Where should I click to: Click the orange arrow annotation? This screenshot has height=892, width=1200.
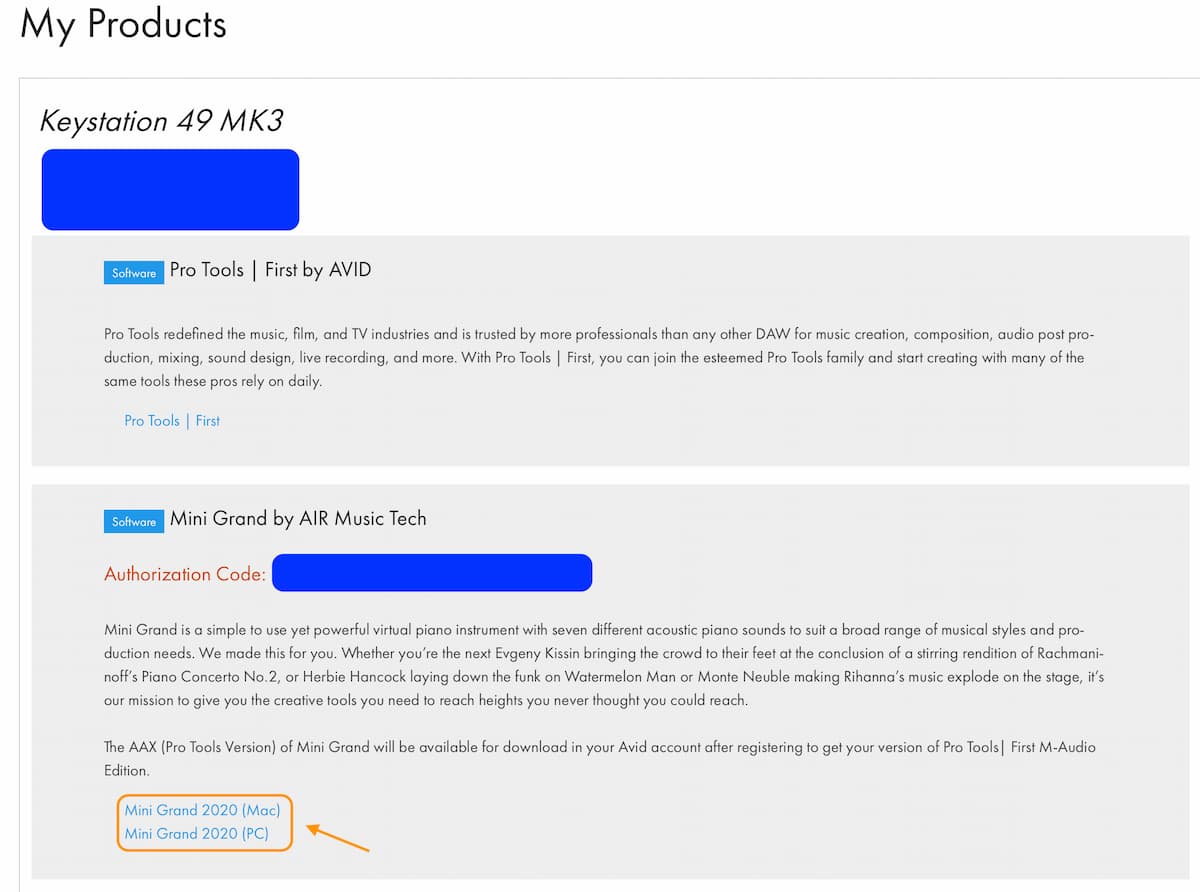tap(338, 838)
